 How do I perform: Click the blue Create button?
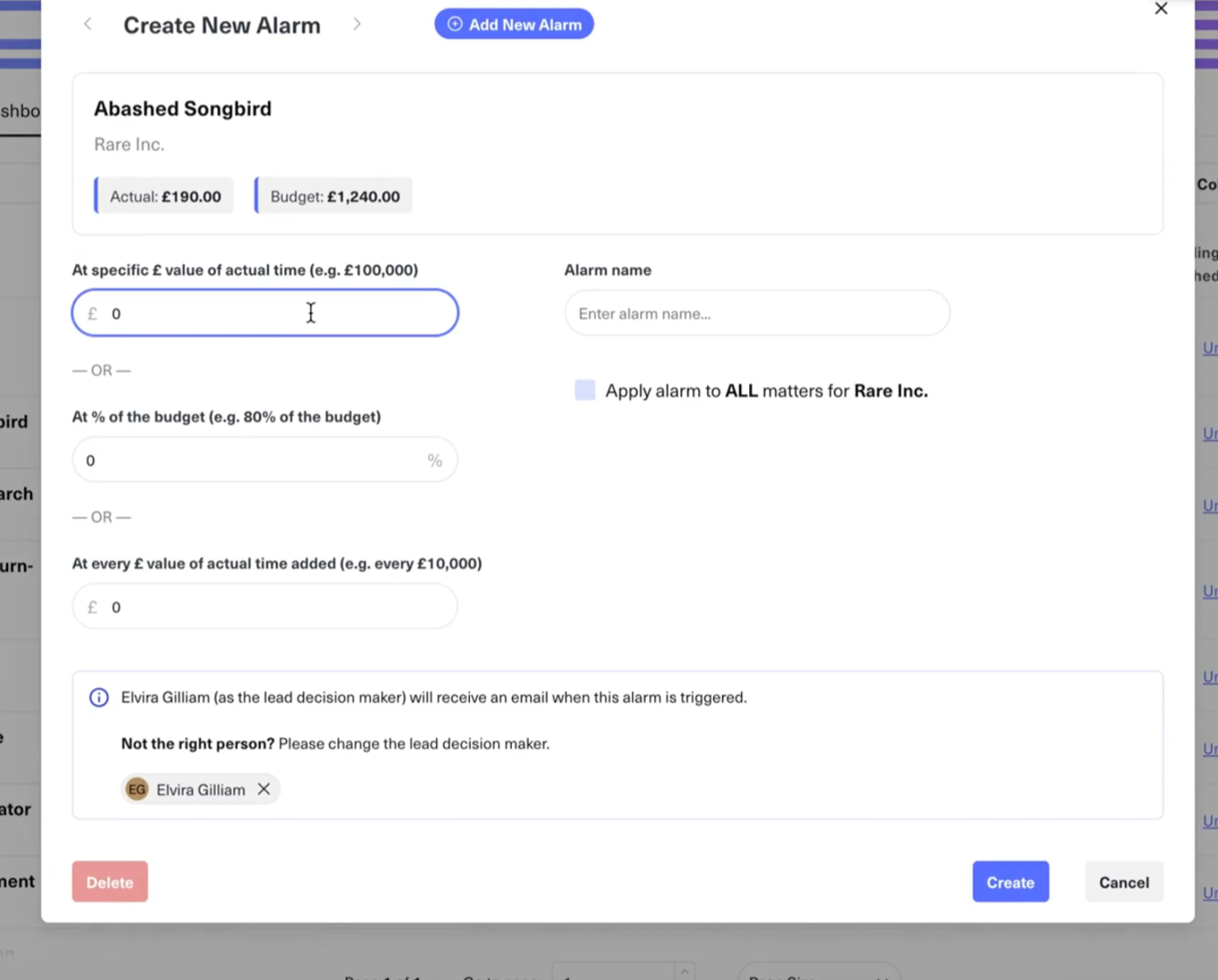(1009, 882)
